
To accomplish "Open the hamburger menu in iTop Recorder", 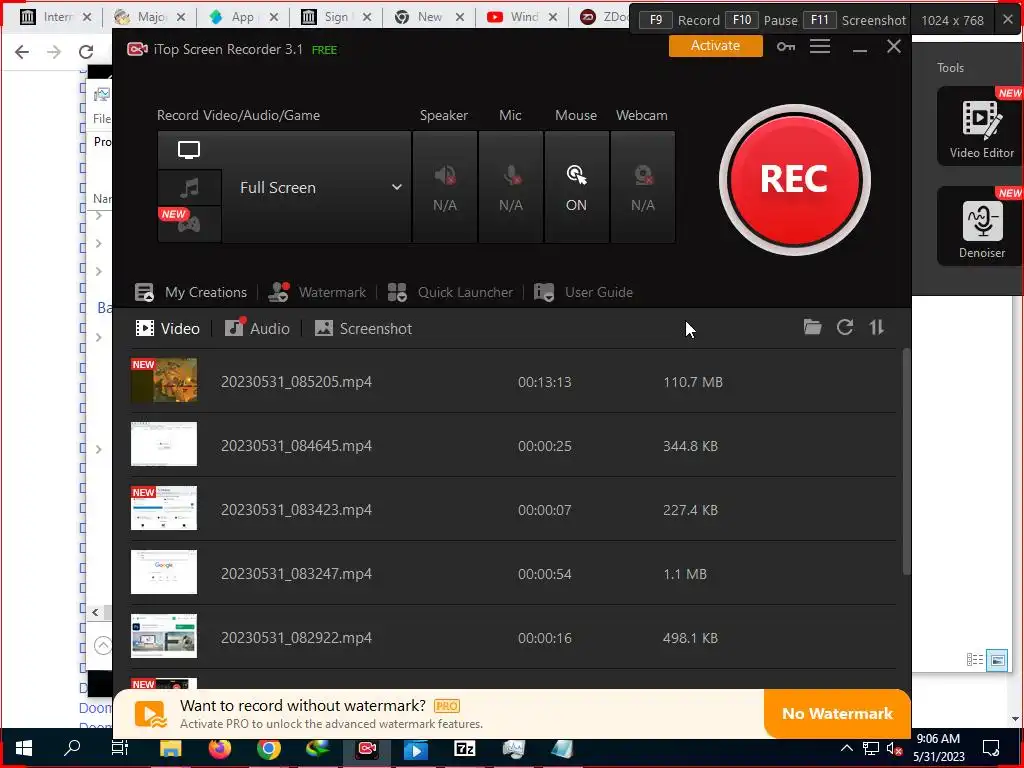I will click(820, 46).
